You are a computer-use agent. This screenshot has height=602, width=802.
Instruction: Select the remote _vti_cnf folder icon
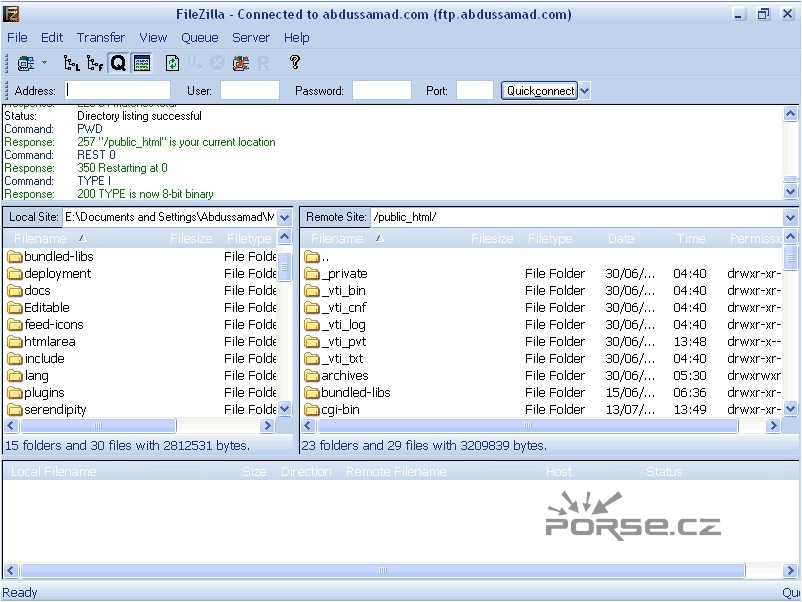311,307
